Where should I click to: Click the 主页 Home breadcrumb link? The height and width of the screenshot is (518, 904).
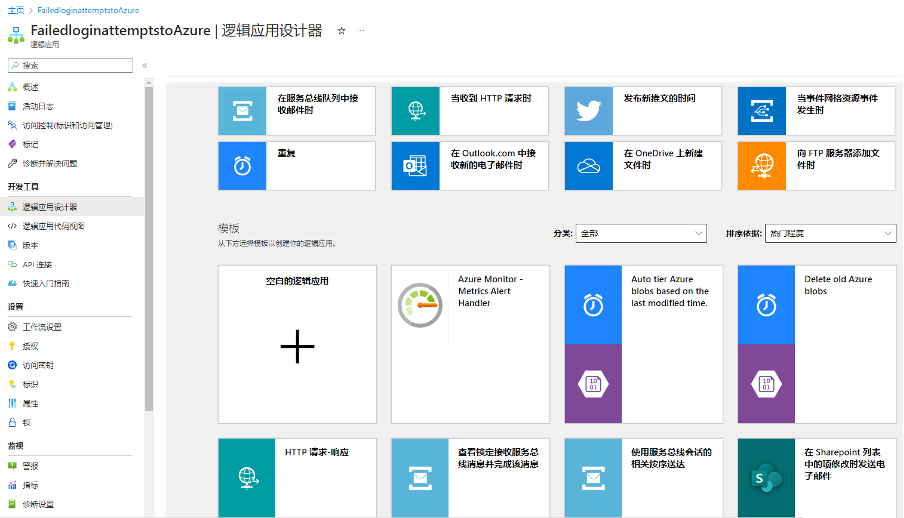(x=16, y=10)
